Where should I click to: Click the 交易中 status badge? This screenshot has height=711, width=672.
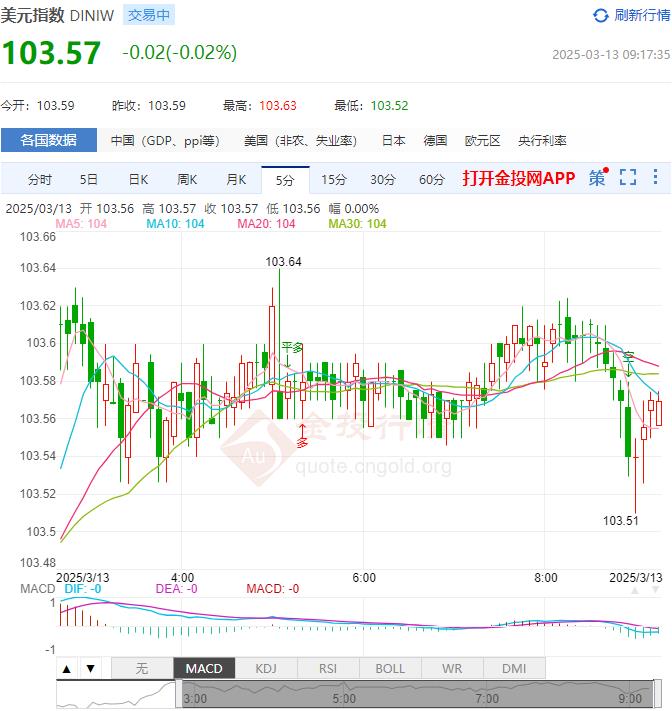click(x=149, y=15)
